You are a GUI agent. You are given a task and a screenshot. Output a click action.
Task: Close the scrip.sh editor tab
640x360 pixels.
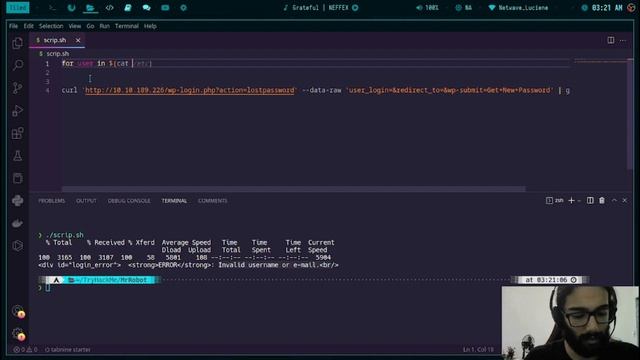78,40
